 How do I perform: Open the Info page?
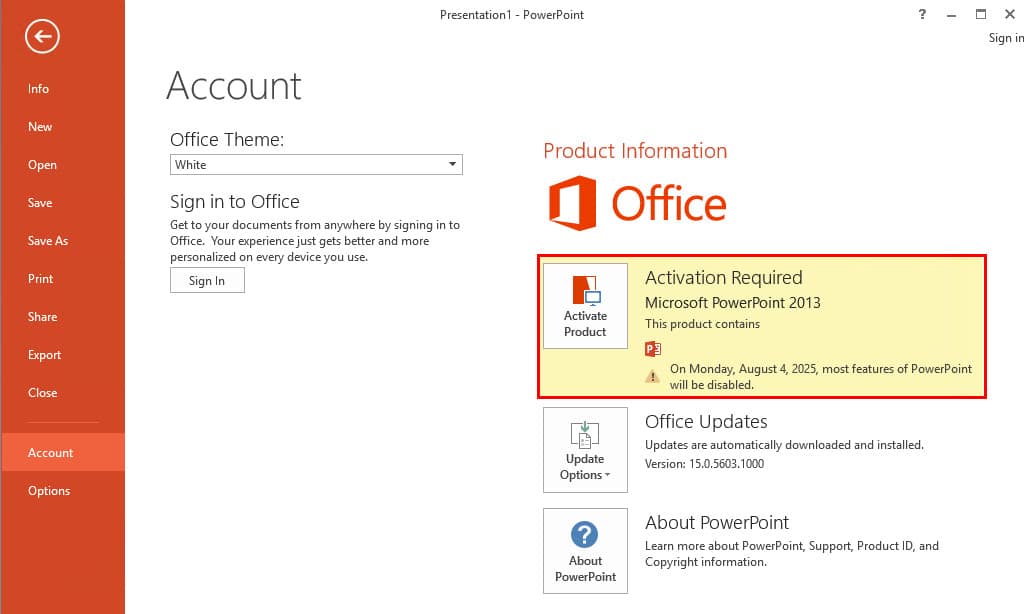pos(38,89)
